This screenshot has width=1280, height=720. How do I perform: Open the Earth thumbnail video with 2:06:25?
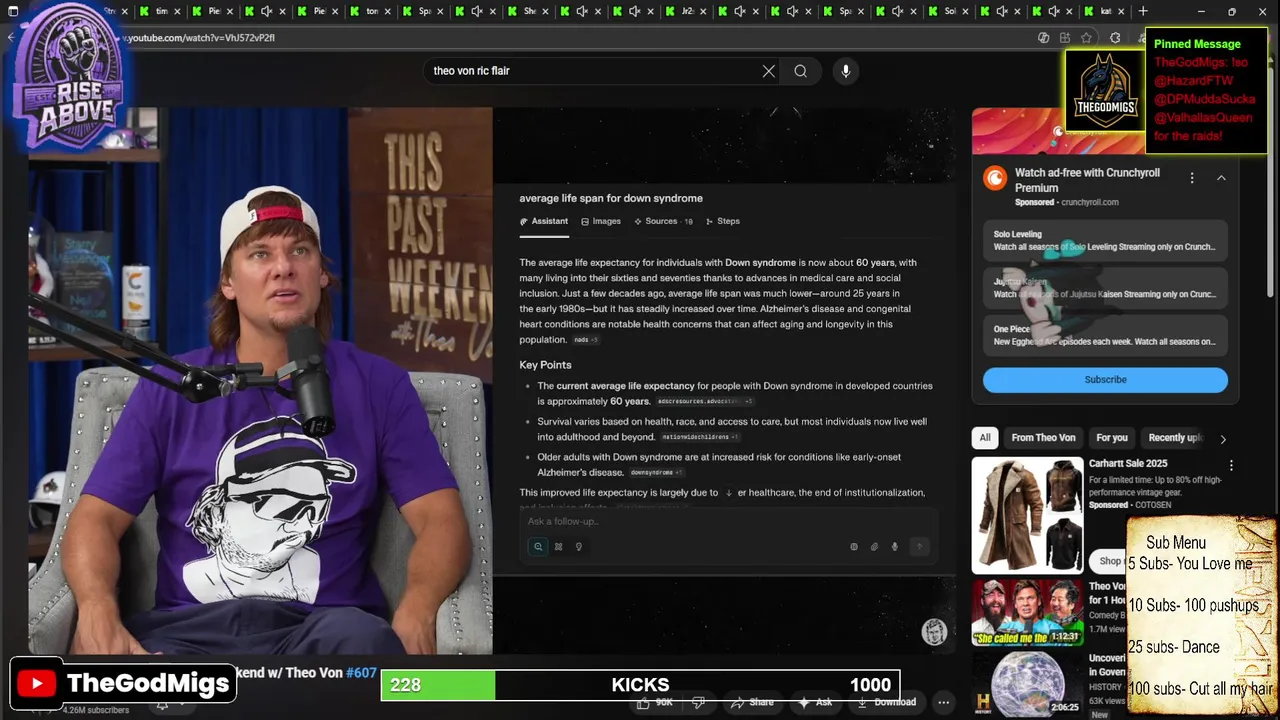pos(1027,684)
